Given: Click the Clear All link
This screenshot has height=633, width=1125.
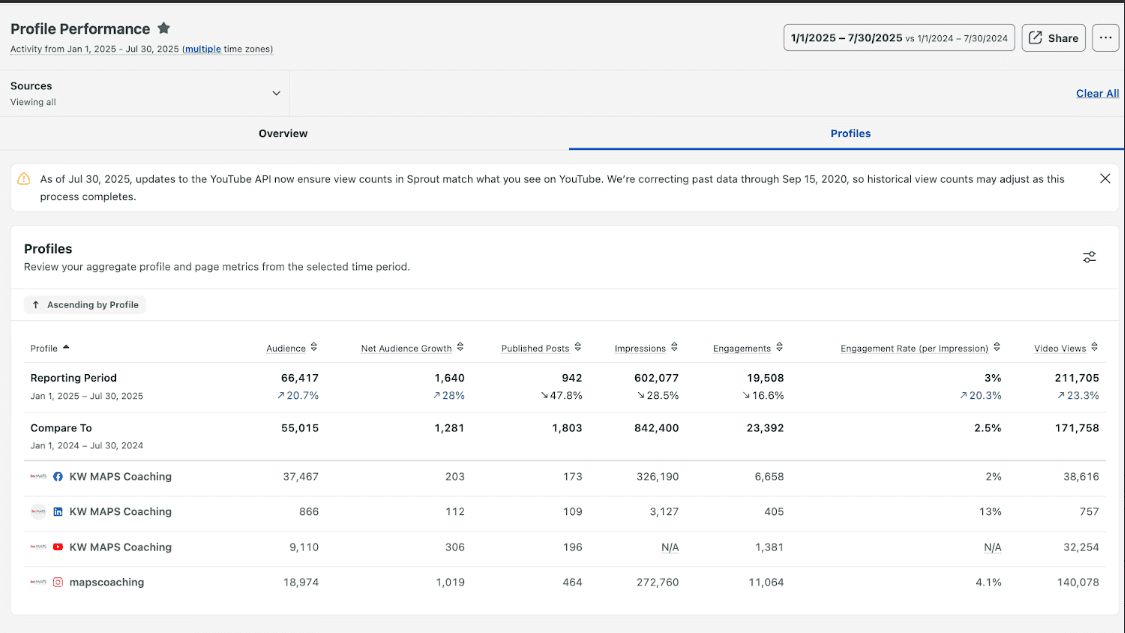Looking at the screenshot, I should 1097,93.
